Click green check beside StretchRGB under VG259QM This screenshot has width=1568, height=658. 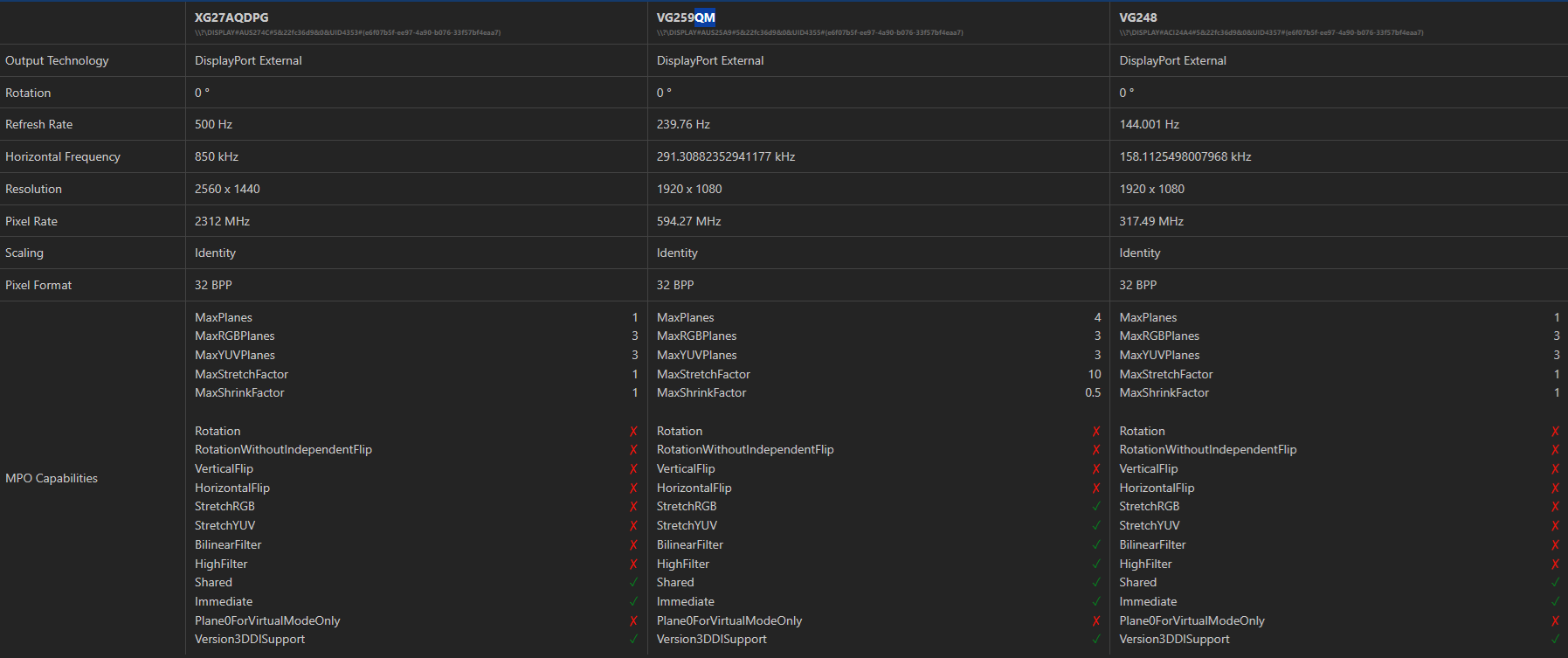click(1096, 507)
